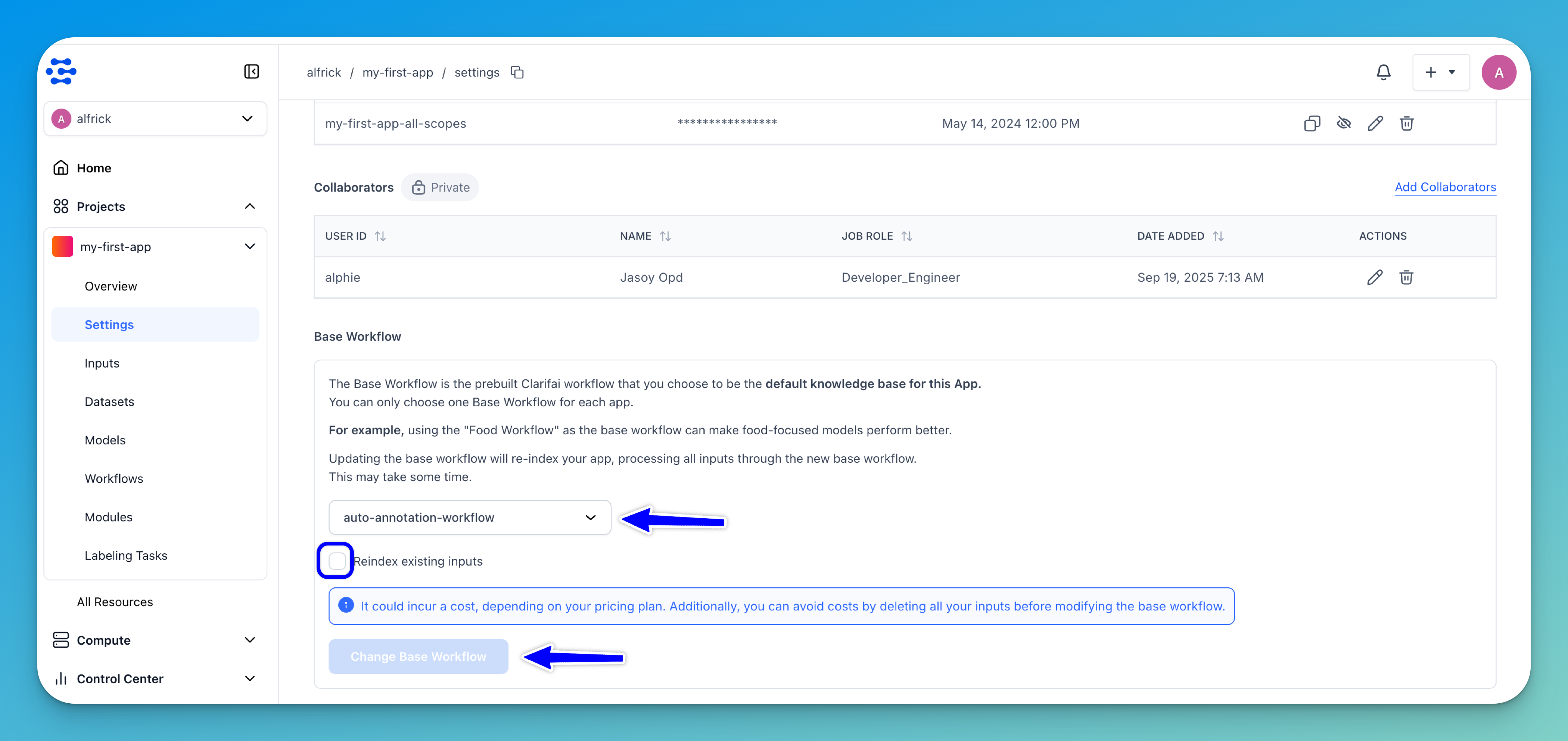Image resolution: width=1568 pixels, height=741 pixels.
Task: Copy the my-first-app-all-scopes token
Action: point(1312,123)
